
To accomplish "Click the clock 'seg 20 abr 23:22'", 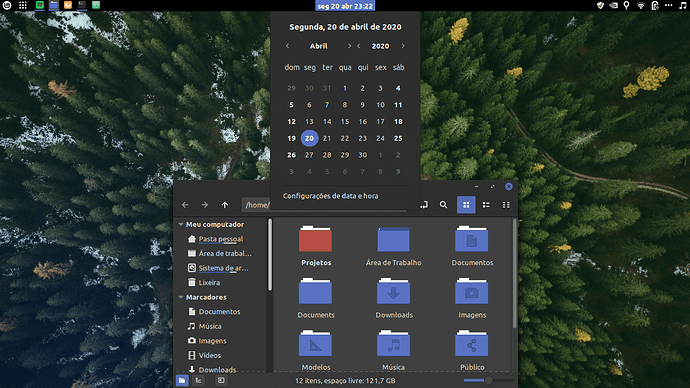I will pyautogui.click(x=345, y=6).
